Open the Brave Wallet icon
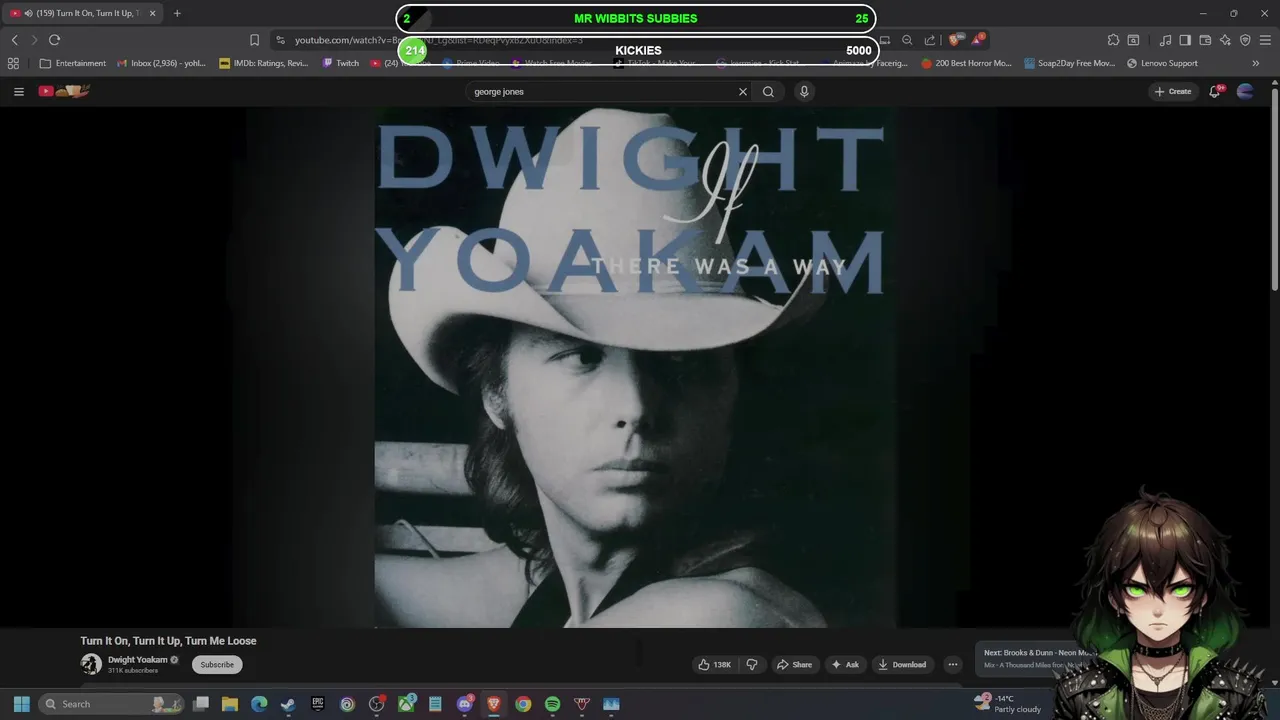Screen dimensions: 1280x720 pos(1205,40)
